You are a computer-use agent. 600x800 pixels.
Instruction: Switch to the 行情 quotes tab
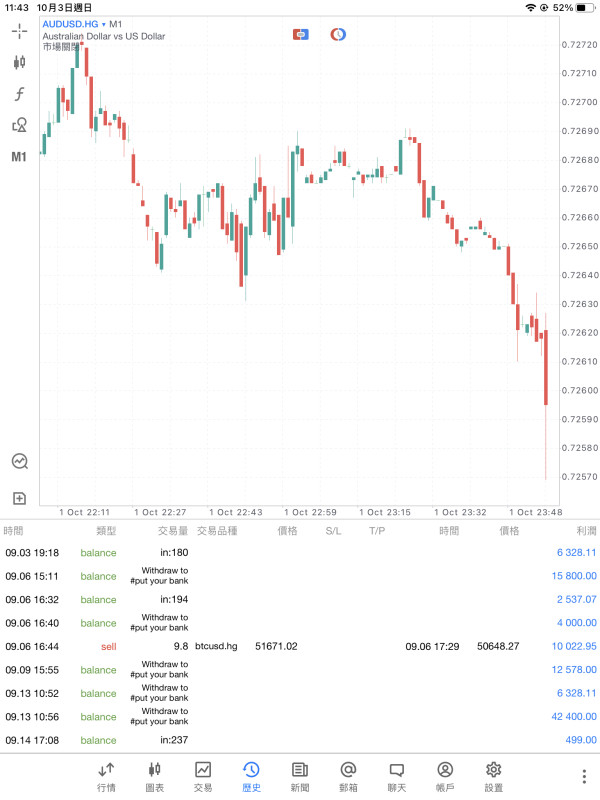(x=106, y=777)
